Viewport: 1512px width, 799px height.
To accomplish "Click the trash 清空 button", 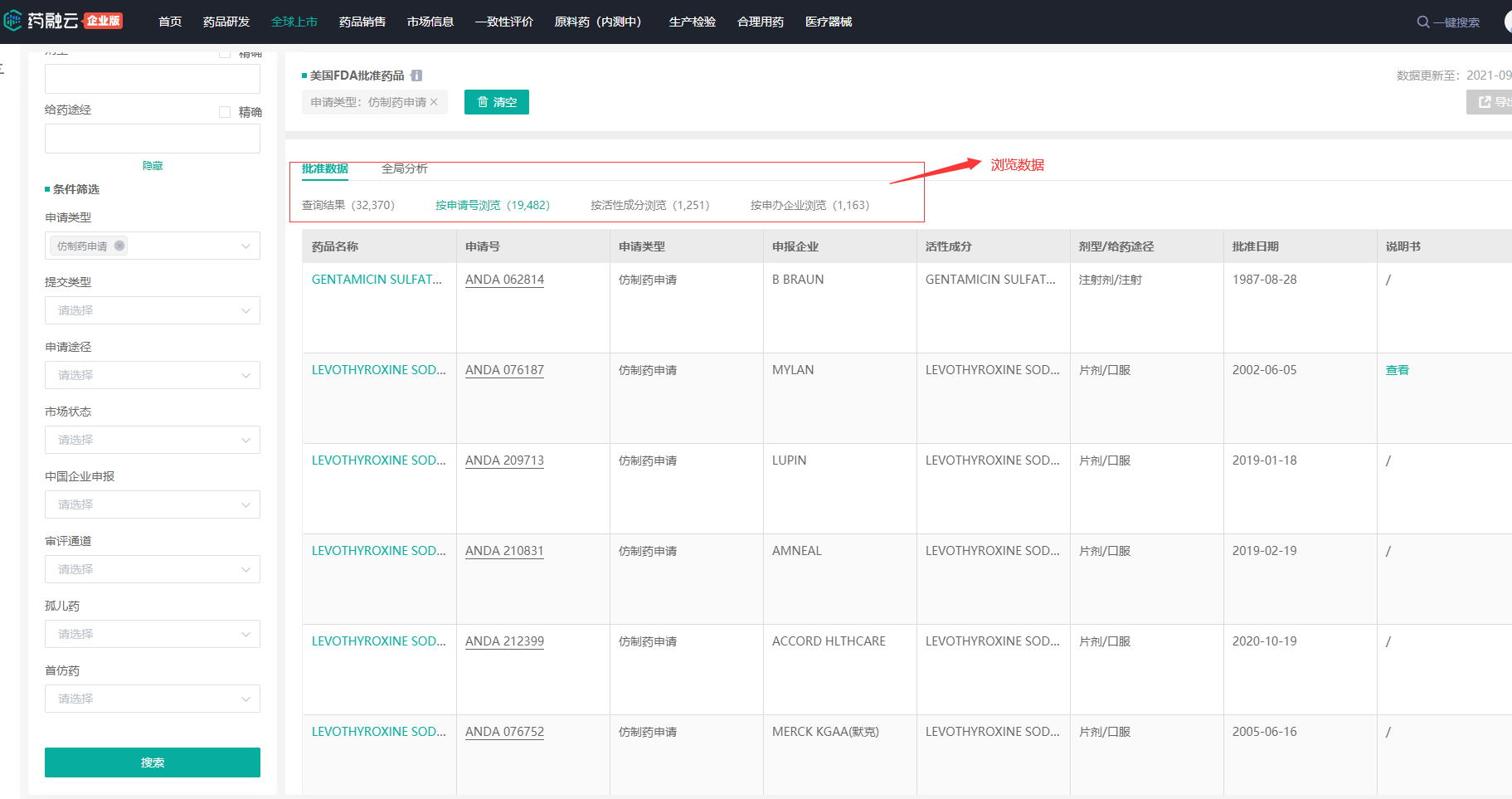I will click(x=497, y=102).
